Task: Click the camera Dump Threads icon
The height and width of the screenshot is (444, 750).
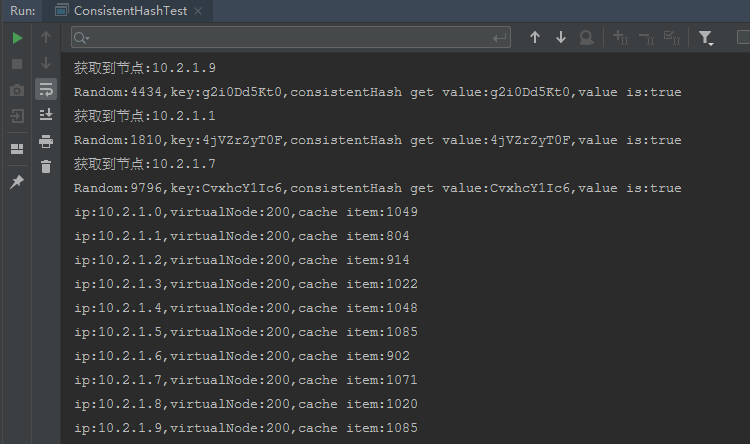Action: pyautogui.click(x=17, y=90)
